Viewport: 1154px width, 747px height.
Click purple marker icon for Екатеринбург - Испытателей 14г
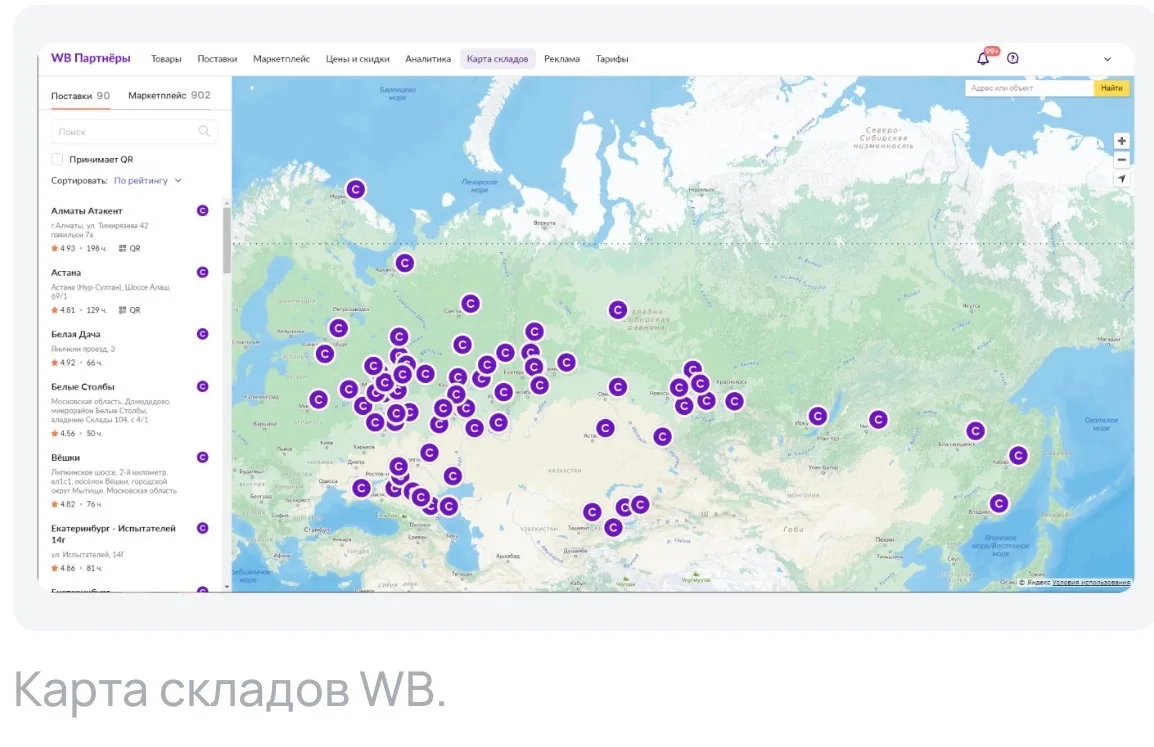(x=202, y=528)
